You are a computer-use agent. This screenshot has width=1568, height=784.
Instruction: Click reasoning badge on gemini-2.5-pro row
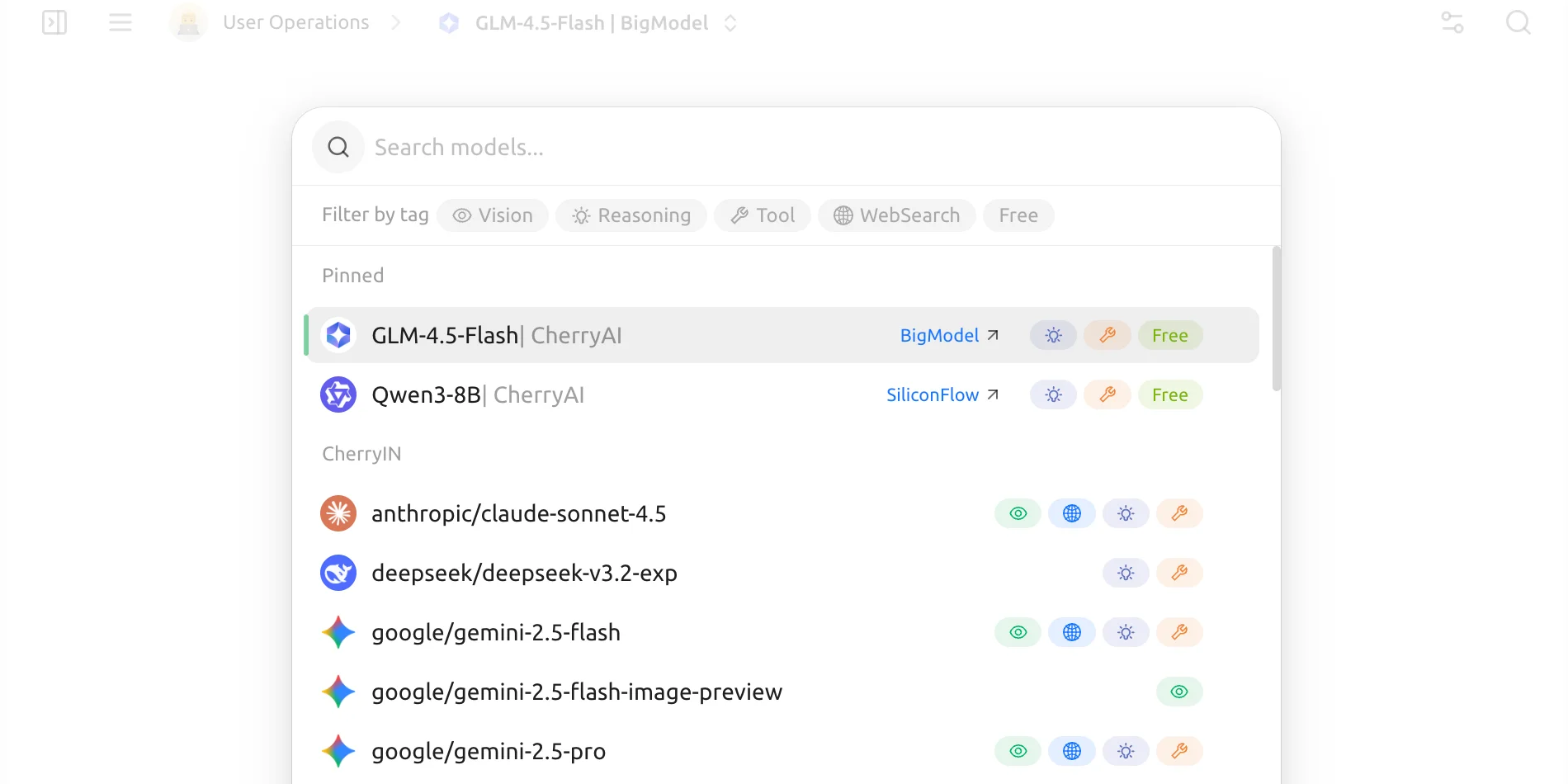click(x=1126, y=751)
